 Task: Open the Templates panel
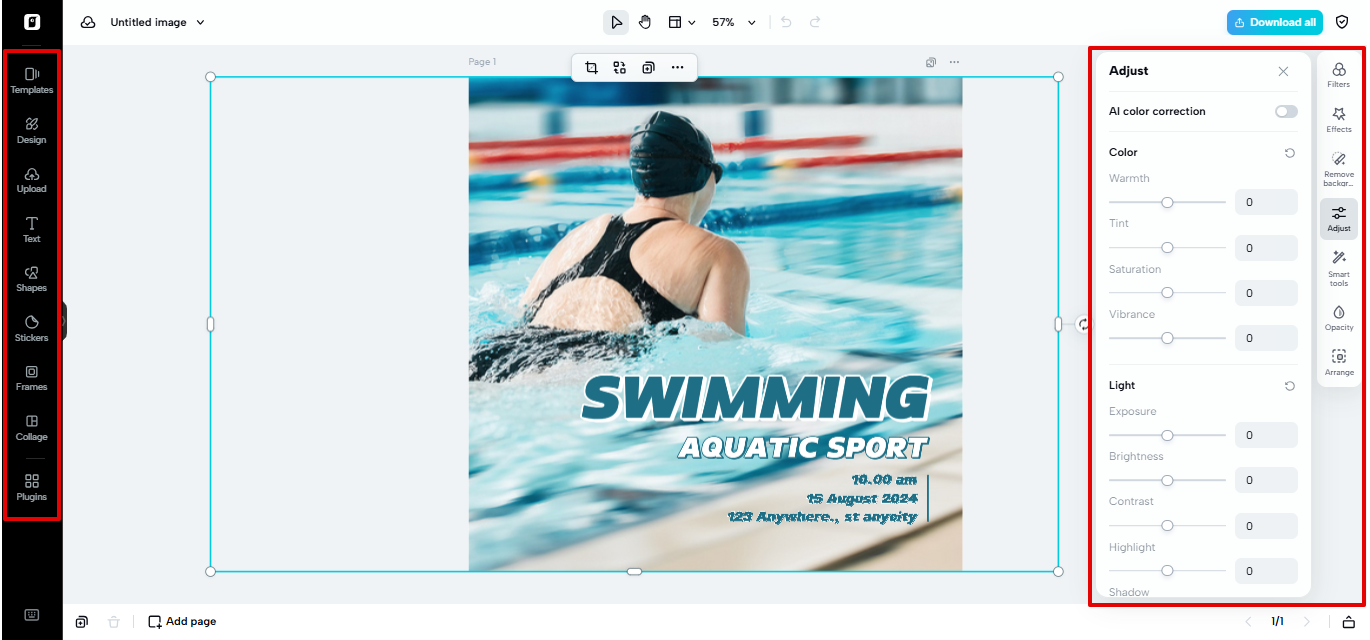point(32,80)
